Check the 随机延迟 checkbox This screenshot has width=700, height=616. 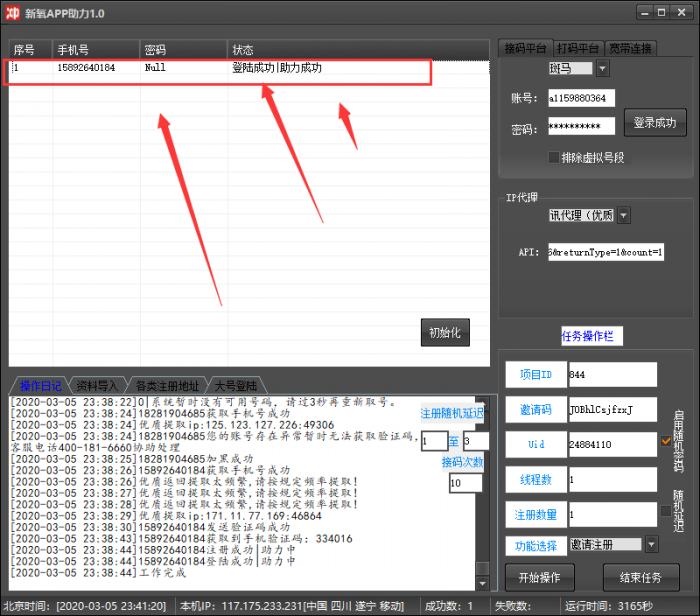pos(666,511)
